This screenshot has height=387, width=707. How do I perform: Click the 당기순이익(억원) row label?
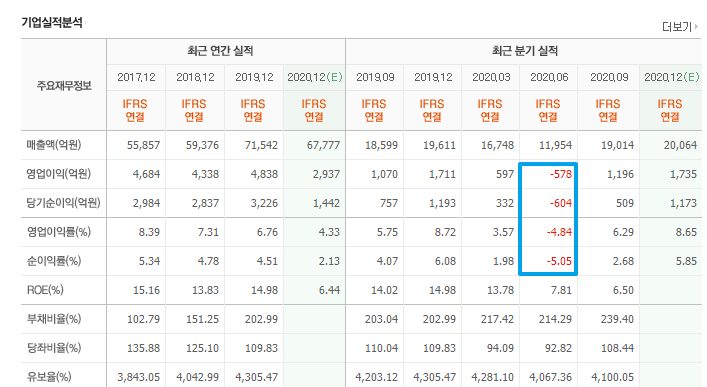[x=63, y=203]
